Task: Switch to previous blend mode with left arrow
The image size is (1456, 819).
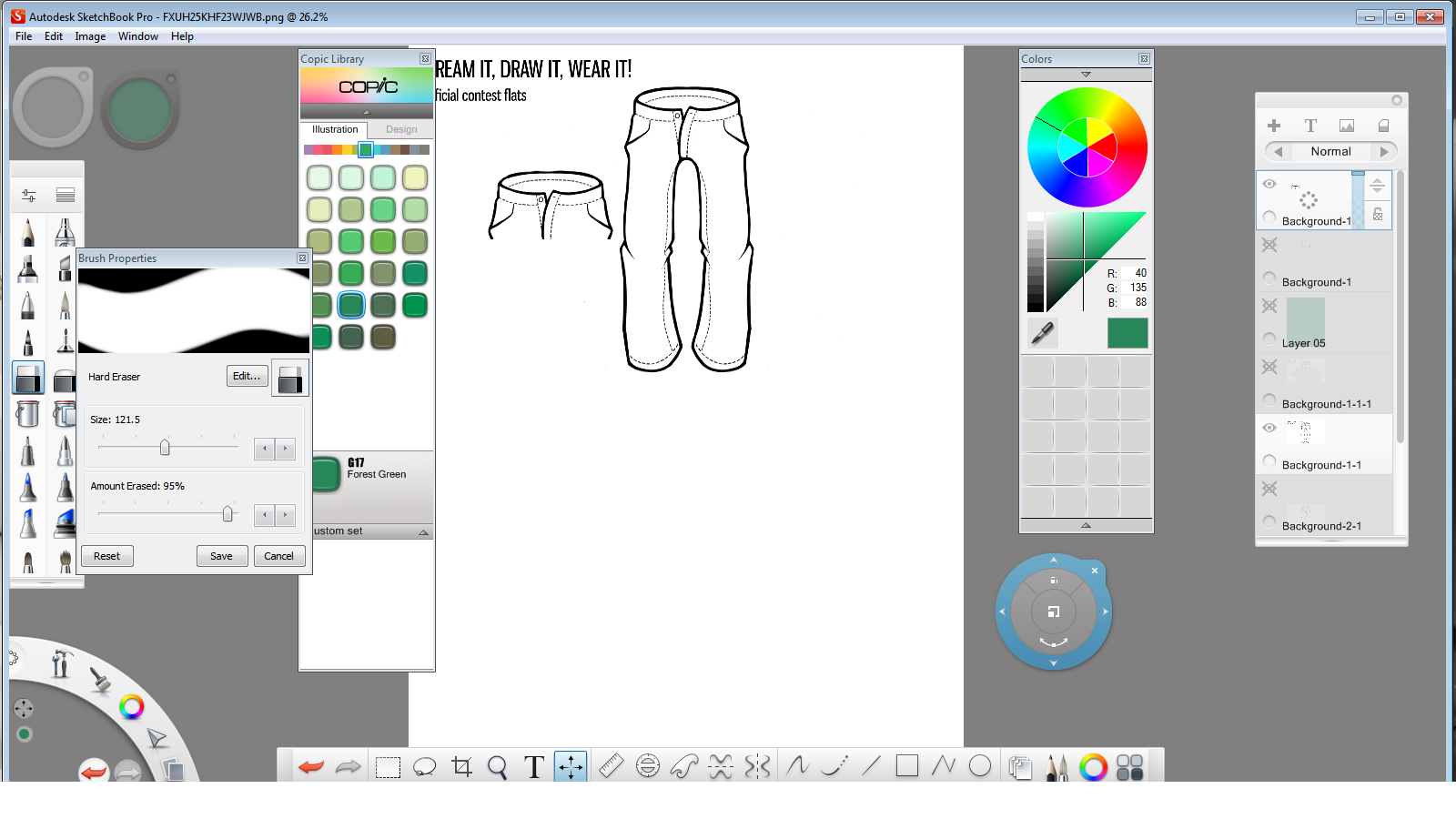Action: (x=1278, y=152)
